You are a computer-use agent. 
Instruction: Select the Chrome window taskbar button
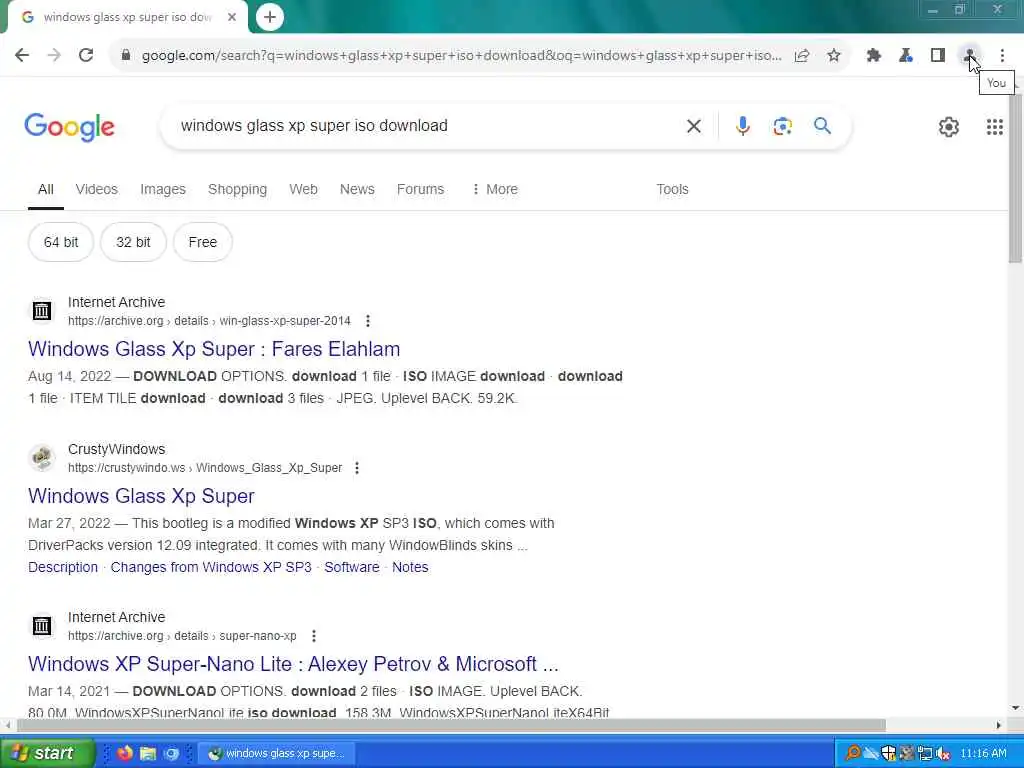pyautogui.click(x=276, y=754)
